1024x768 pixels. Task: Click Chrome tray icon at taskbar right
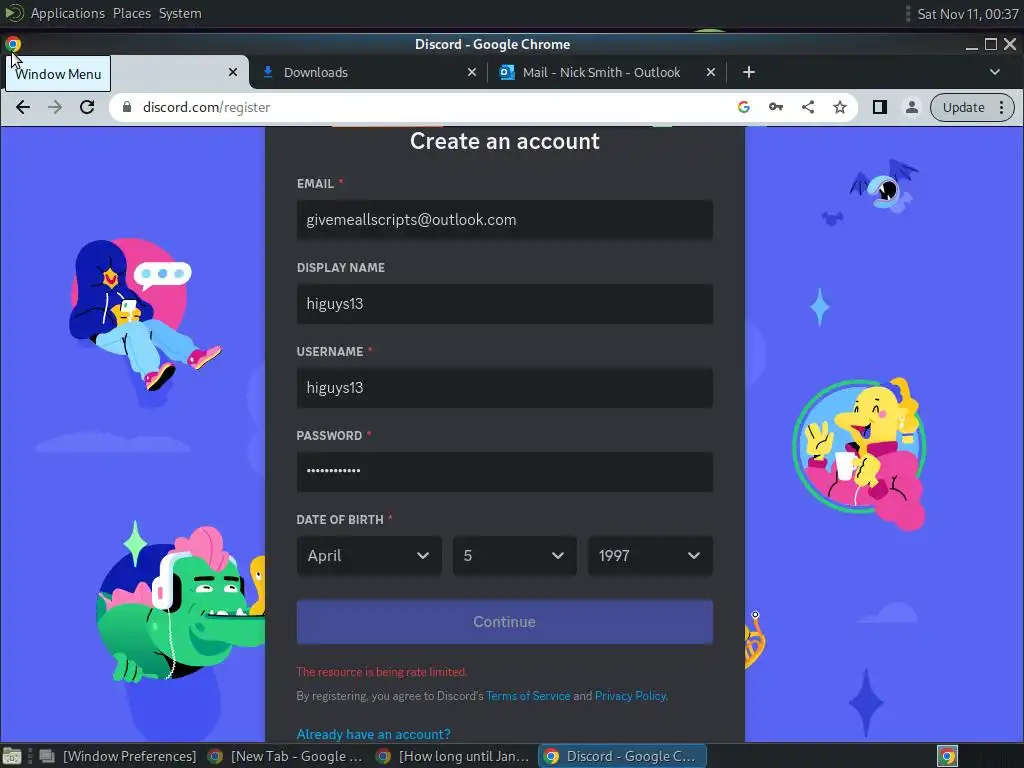947,756
